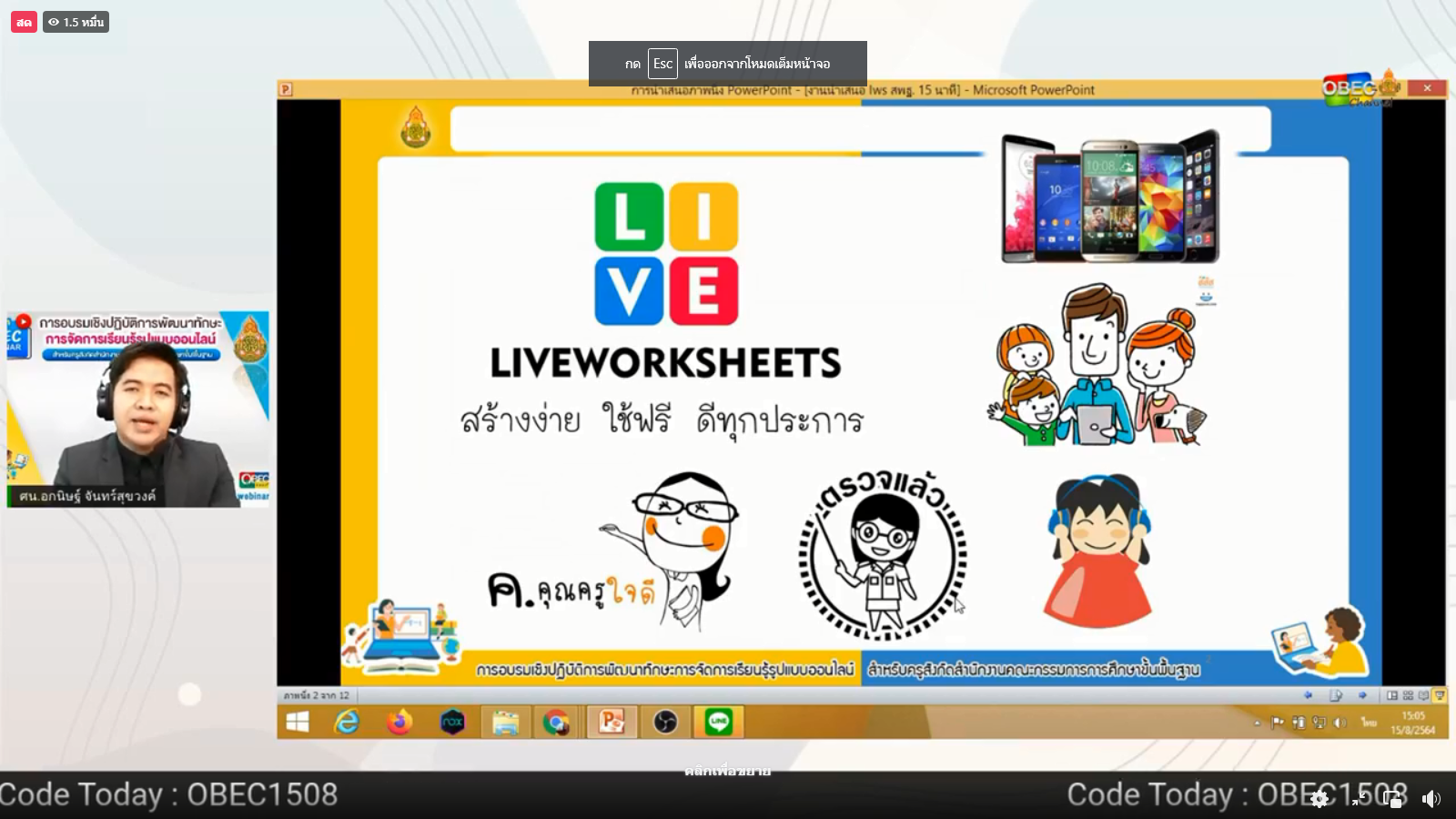
Task: Click the OBEC Channel logo
Action: point(1361,89)
